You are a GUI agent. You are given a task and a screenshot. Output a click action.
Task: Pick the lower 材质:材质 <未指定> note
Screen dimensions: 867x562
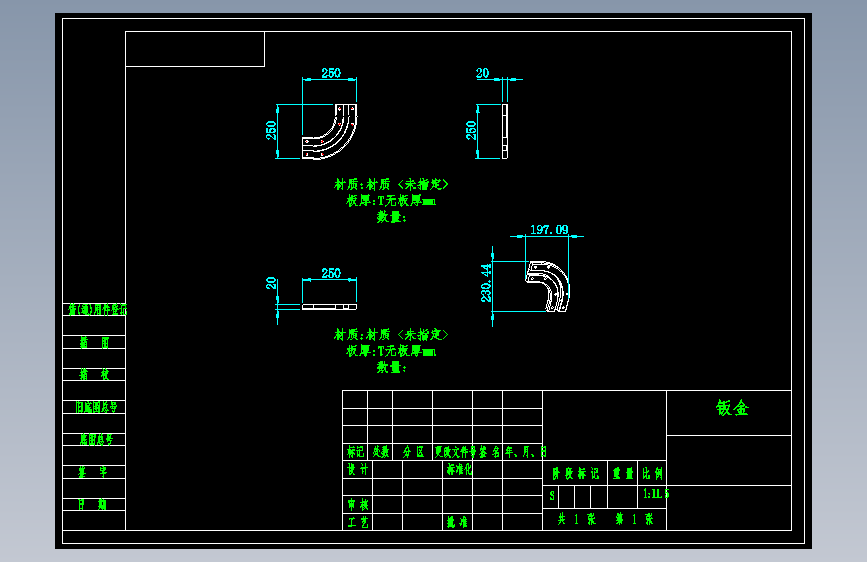391,335
